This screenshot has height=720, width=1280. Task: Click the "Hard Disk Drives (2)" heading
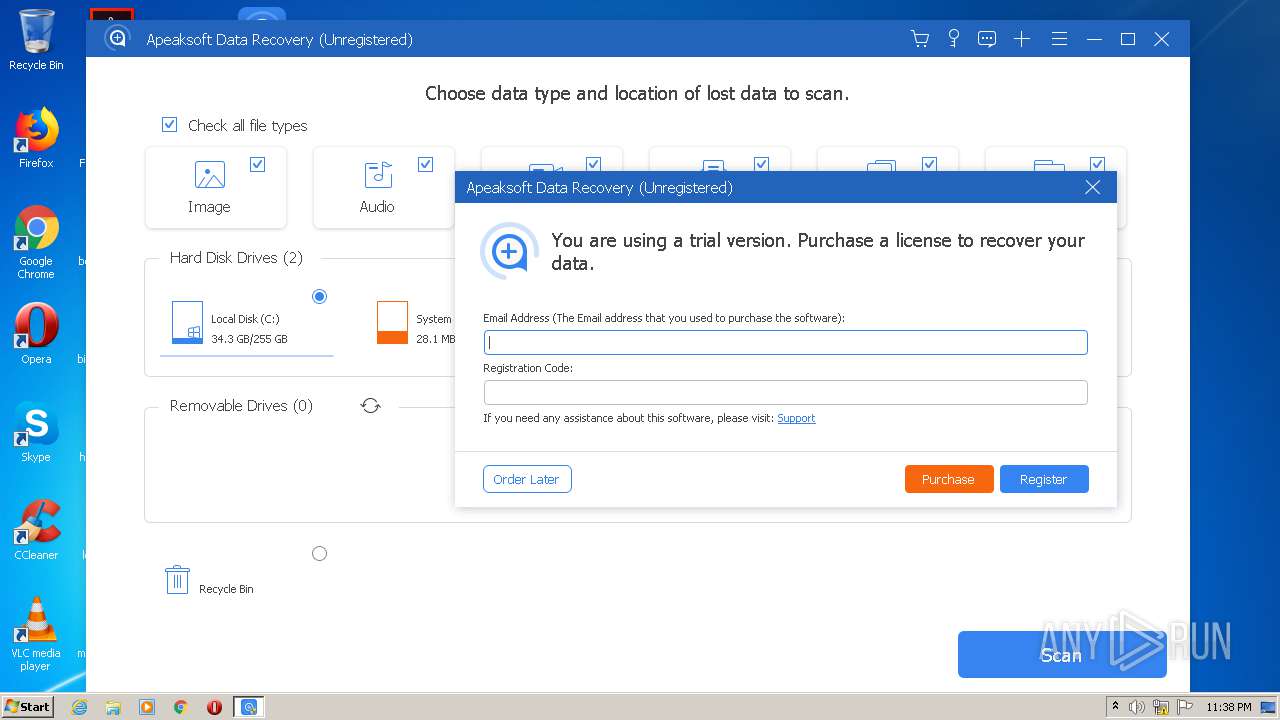[236, 258]
